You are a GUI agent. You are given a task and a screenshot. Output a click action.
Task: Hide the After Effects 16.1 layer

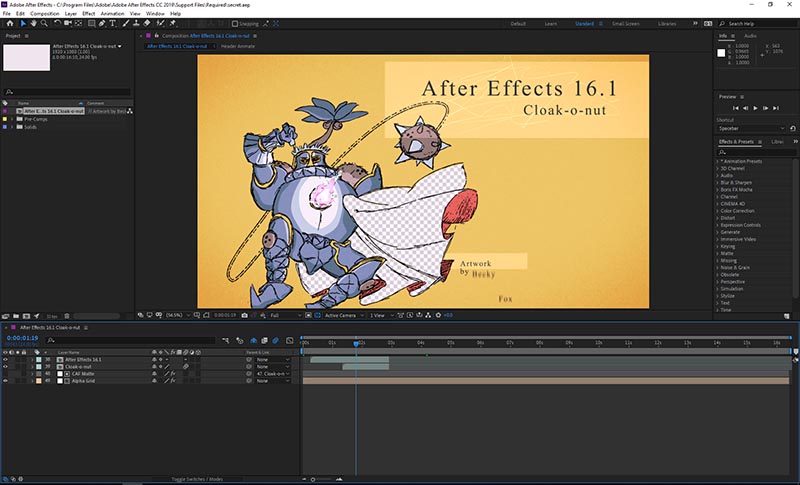(x=6, y=359)
